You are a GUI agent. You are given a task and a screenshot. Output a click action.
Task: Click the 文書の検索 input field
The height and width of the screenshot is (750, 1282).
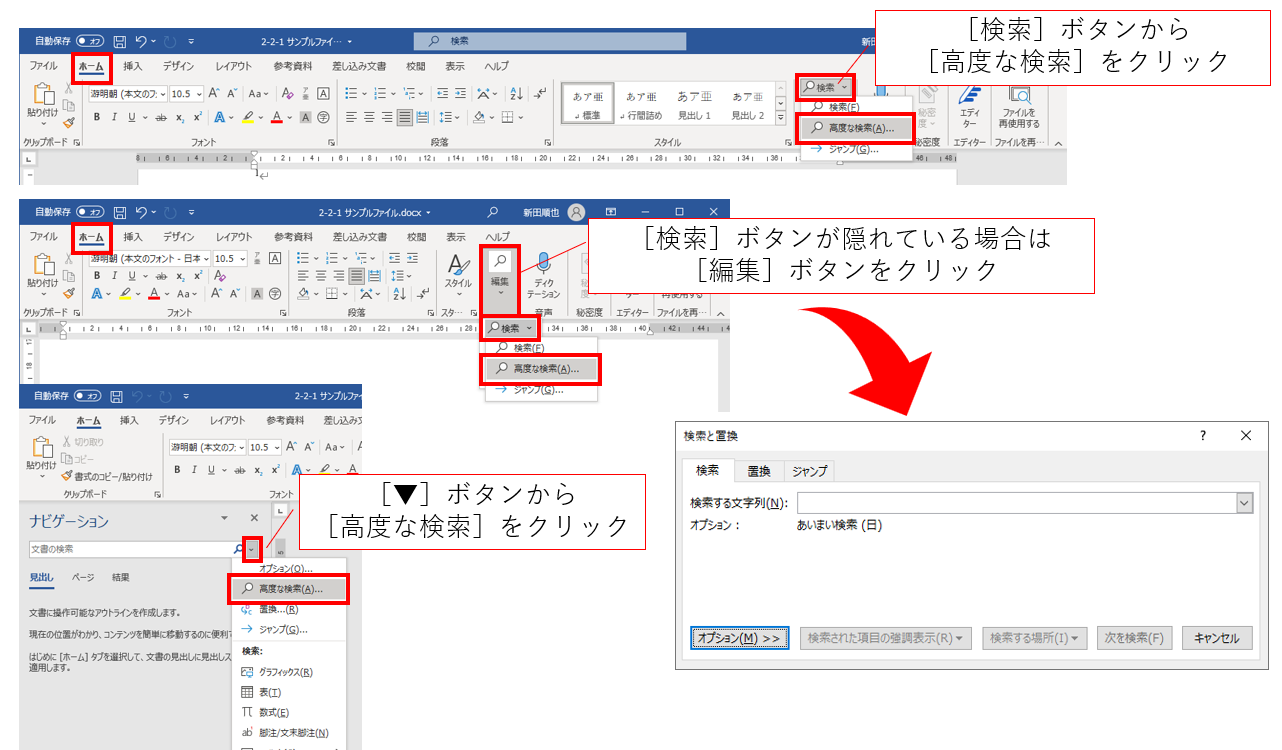[x=130, y=549]
